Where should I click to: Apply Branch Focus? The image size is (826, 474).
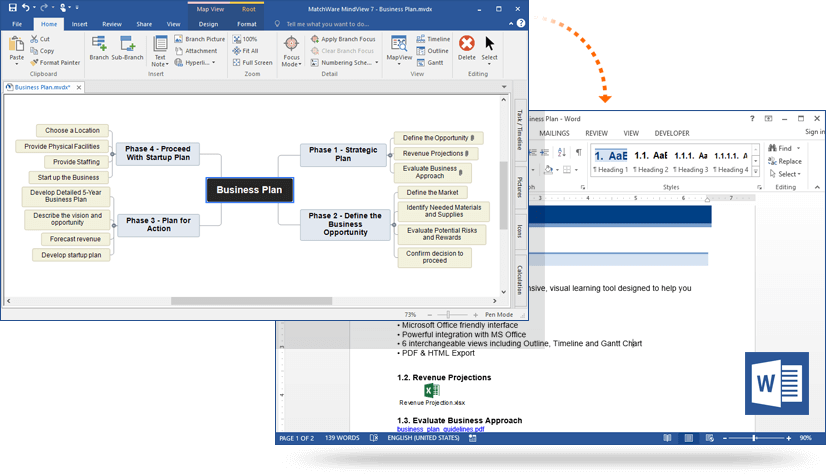click(343, 39)
